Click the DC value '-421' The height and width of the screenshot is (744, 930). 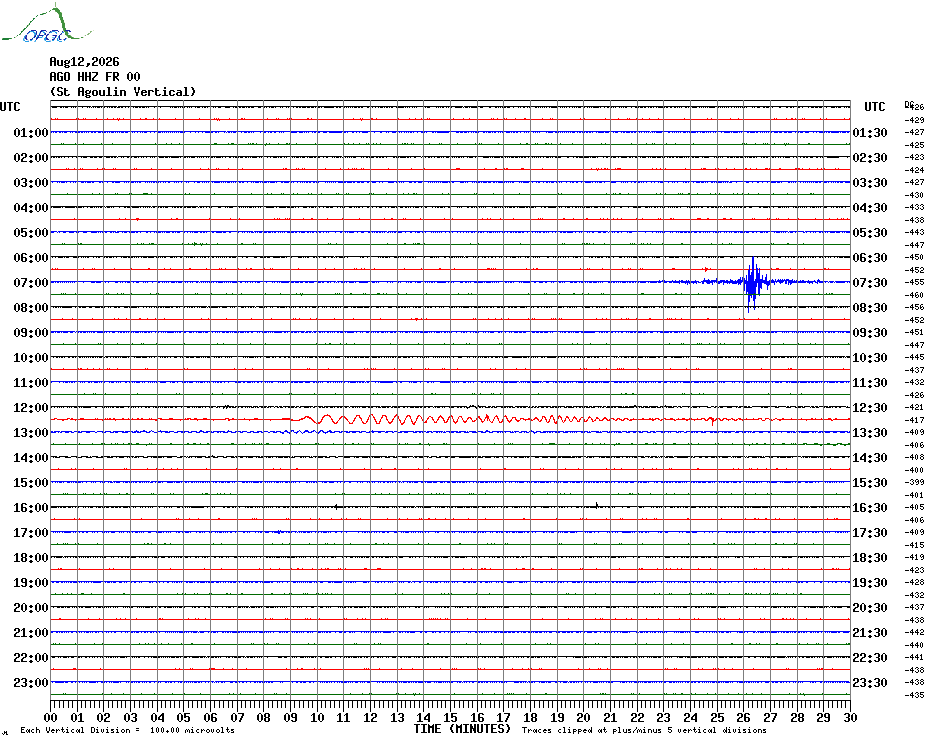point(914,407)
